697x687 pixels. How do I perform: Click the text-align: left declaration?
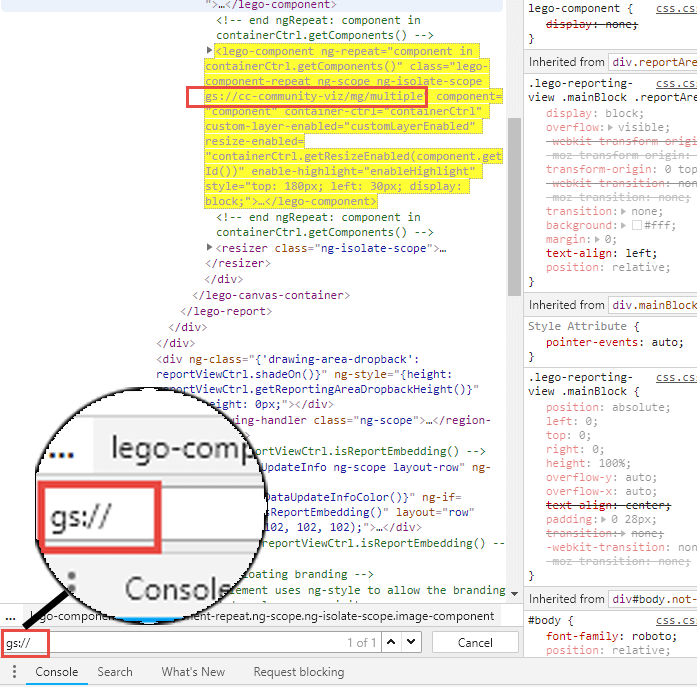click(601, 253)
